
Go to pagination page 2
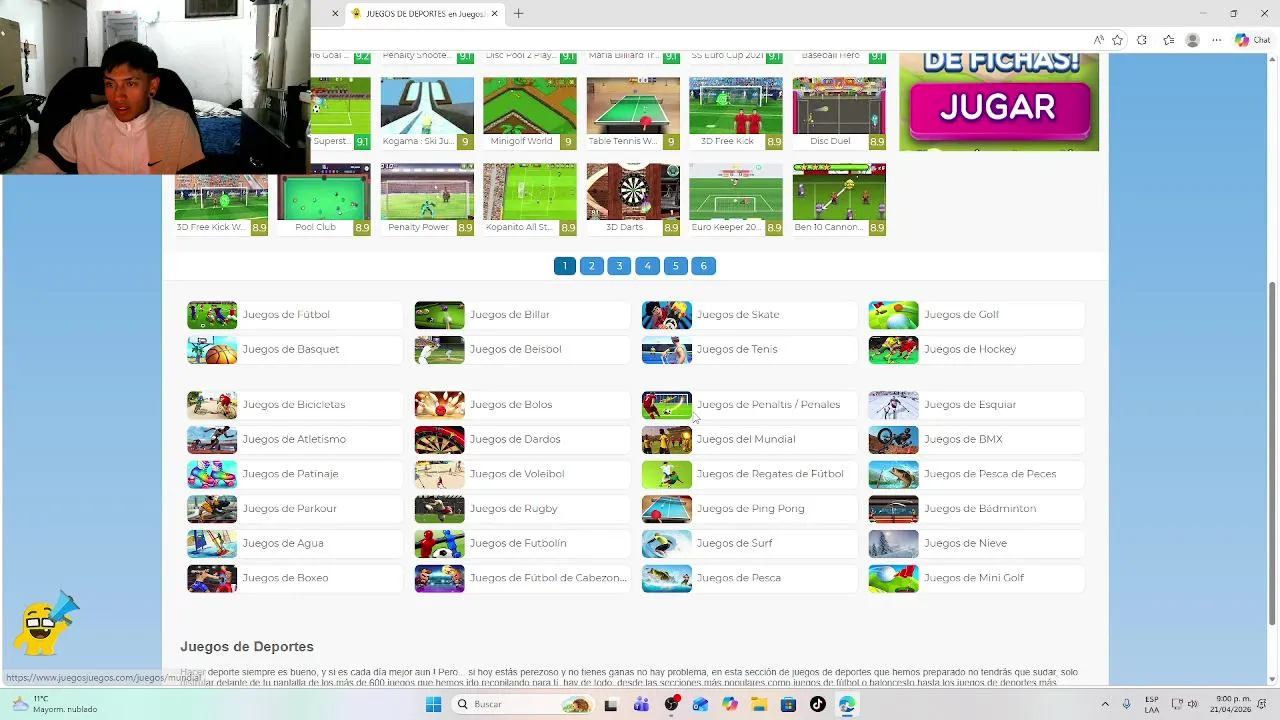point(591,266)
